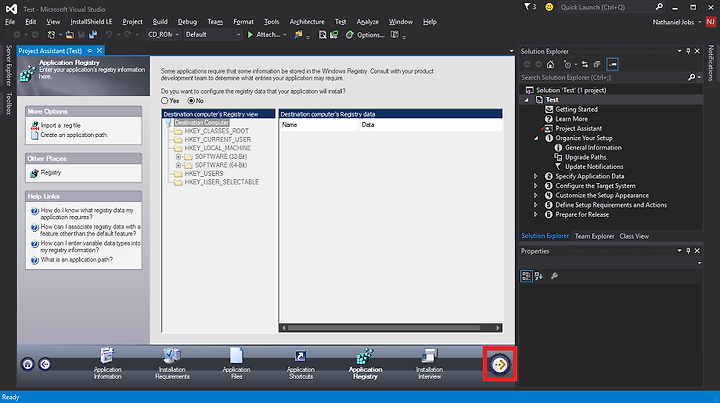Viewport: 720px width, 403px height.
Task: Click the categorized view icon in Properties
Action: [x=526, y=276]
